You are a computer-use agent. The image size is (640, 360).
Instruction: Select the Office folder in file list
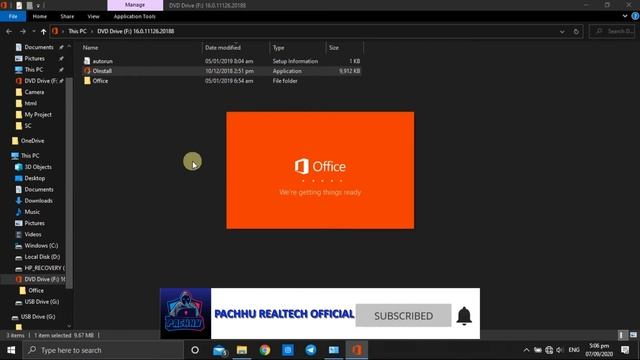coord(100,81)
